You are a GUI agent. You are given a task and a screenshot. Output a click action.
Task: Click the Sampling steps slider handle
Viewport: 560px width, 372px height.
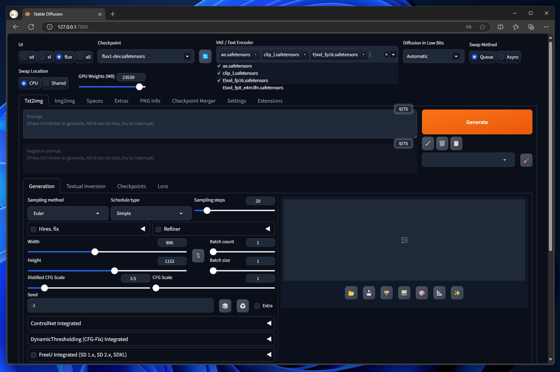tap(207, 211)
